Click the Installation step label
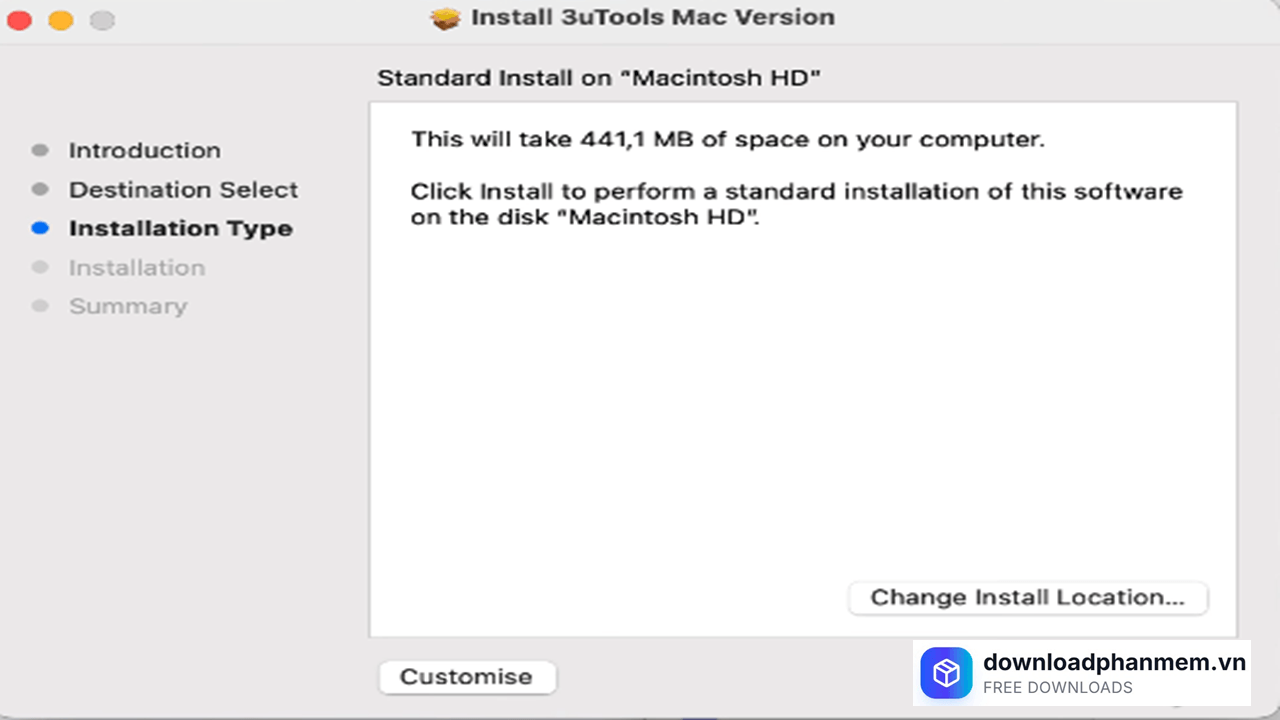 pos(136,268)
